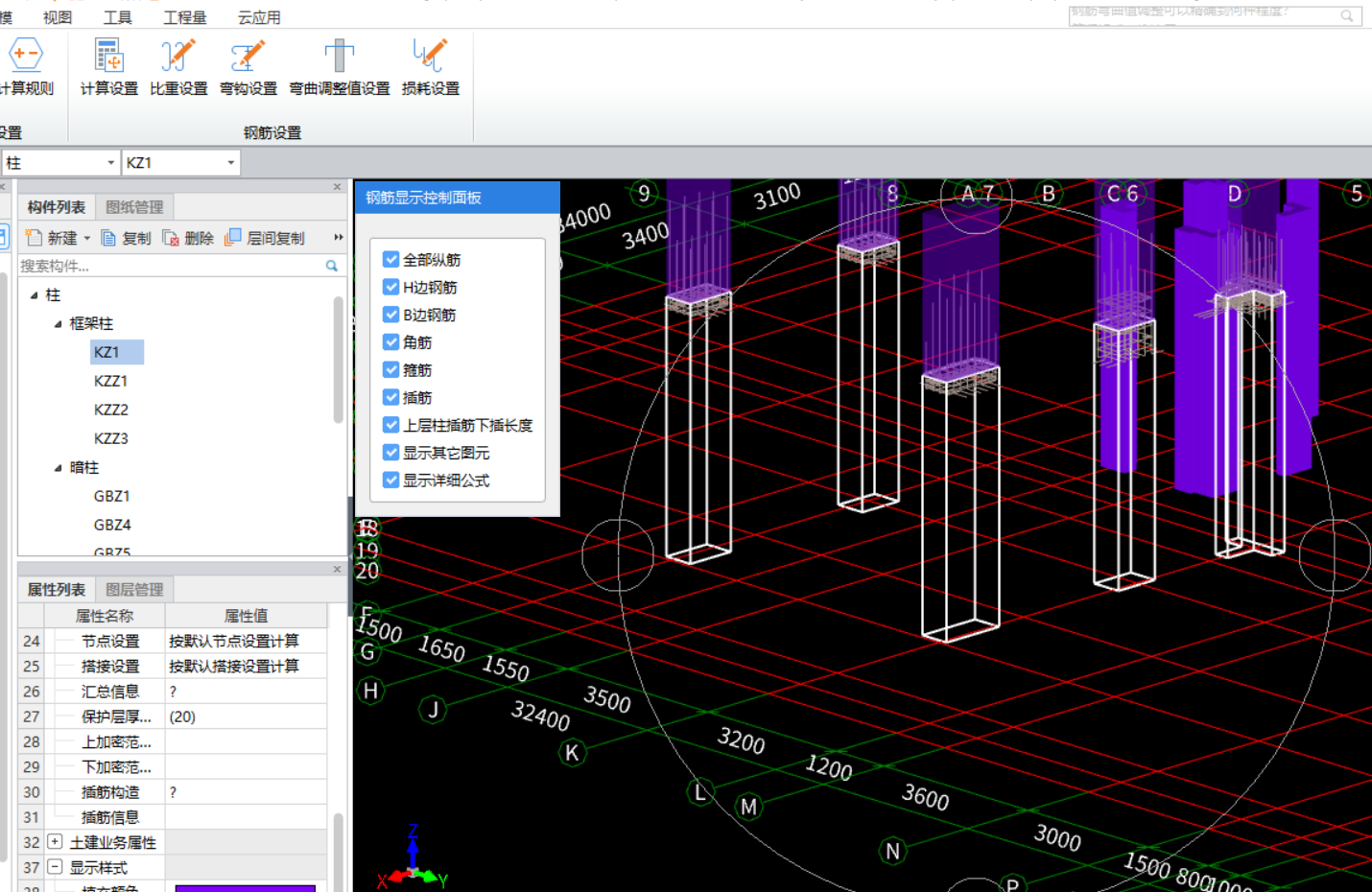Image resolution: width=1372 pixels, height=892 pixels.
Task: Select KZZ1 in the component tree
Action: [111, 381]
